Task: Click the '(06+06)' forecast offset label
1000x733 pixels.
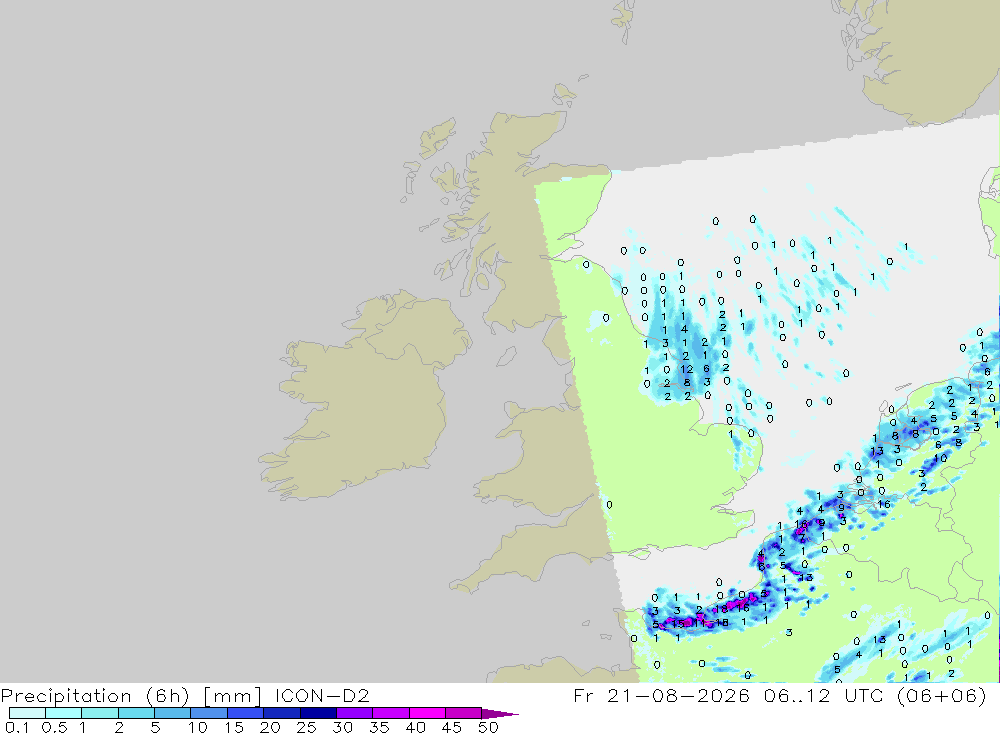Action: click(x=941, y=695)
